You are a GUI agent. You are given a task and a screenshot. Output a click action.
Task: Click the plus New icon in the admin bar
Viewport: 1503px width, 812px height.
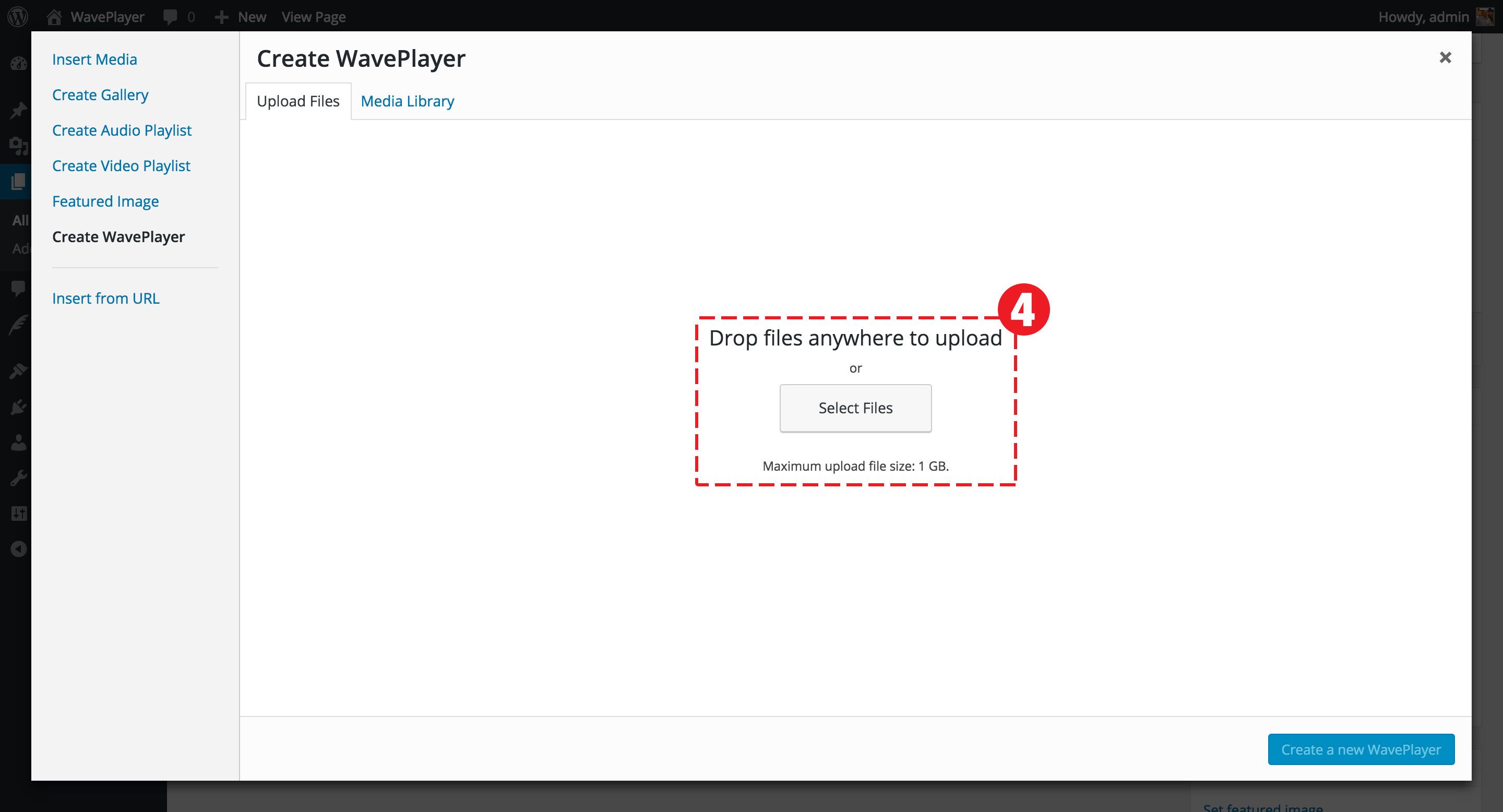click(x=221, y=17)
